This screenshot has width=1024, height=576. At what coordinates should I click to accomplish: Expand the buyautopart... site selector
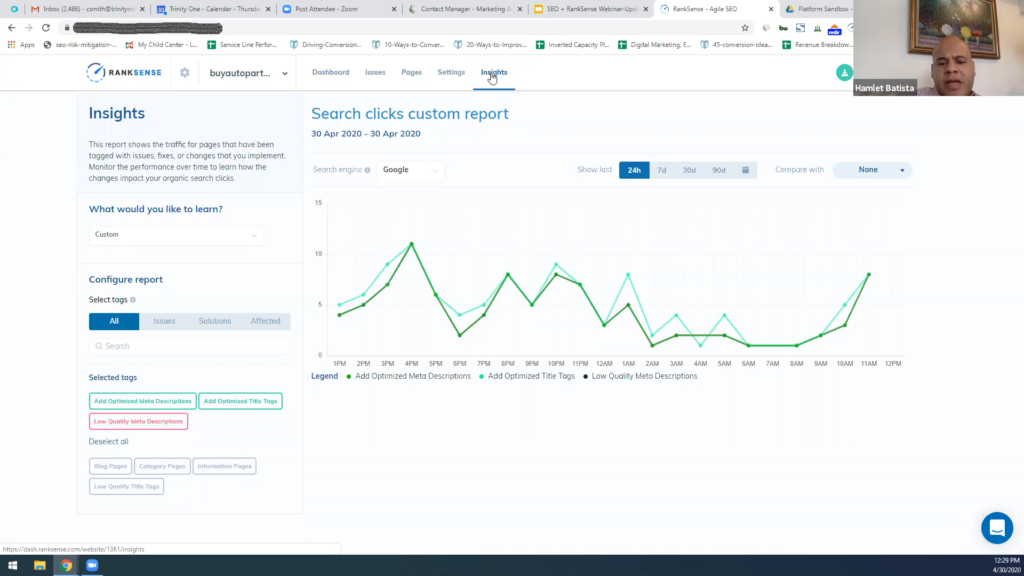click(248, 73)
